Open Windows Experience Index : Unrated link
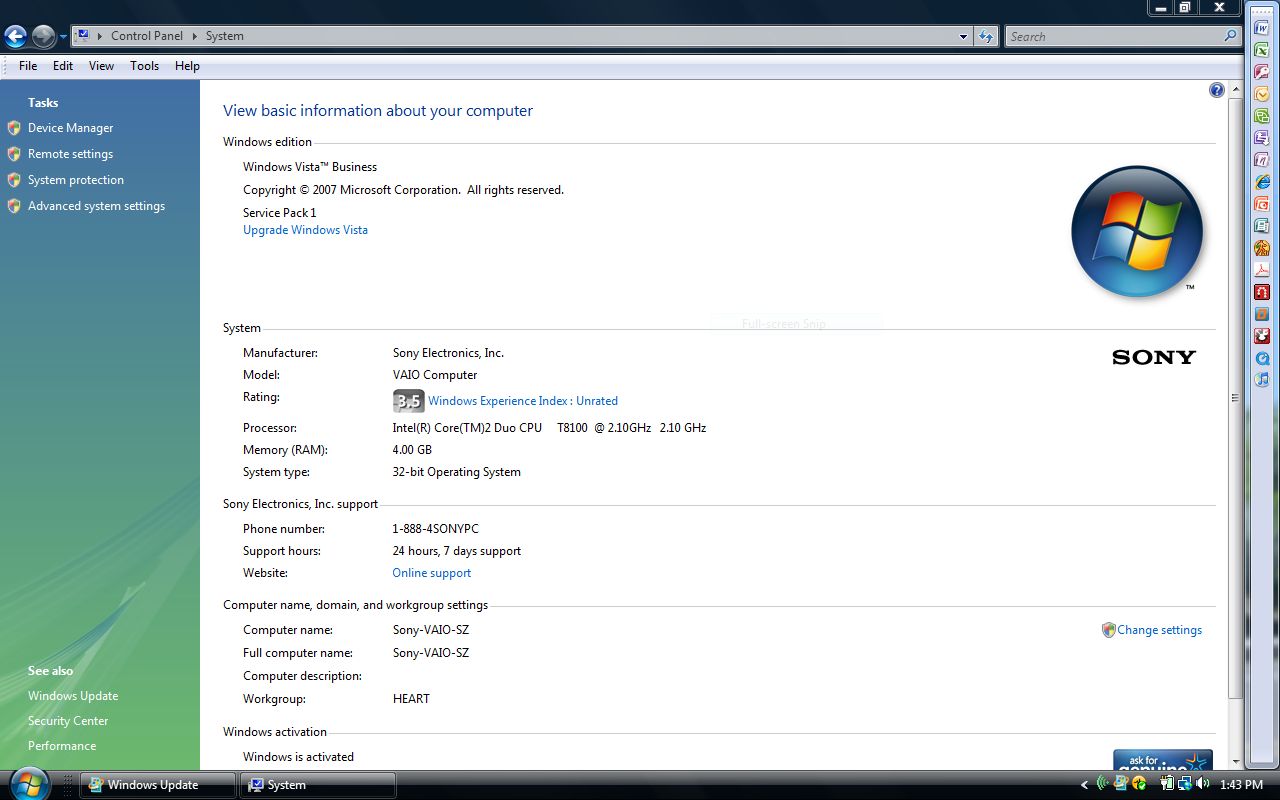This screenshot has width=1280, height=800. click(x=523, y=401)
